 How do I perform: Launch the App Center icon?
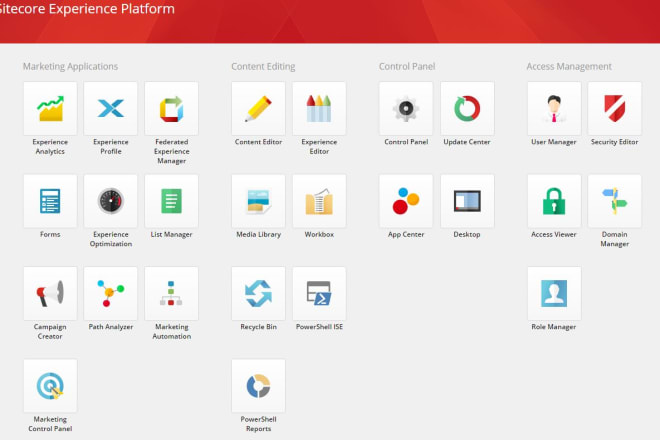point(406,201)
